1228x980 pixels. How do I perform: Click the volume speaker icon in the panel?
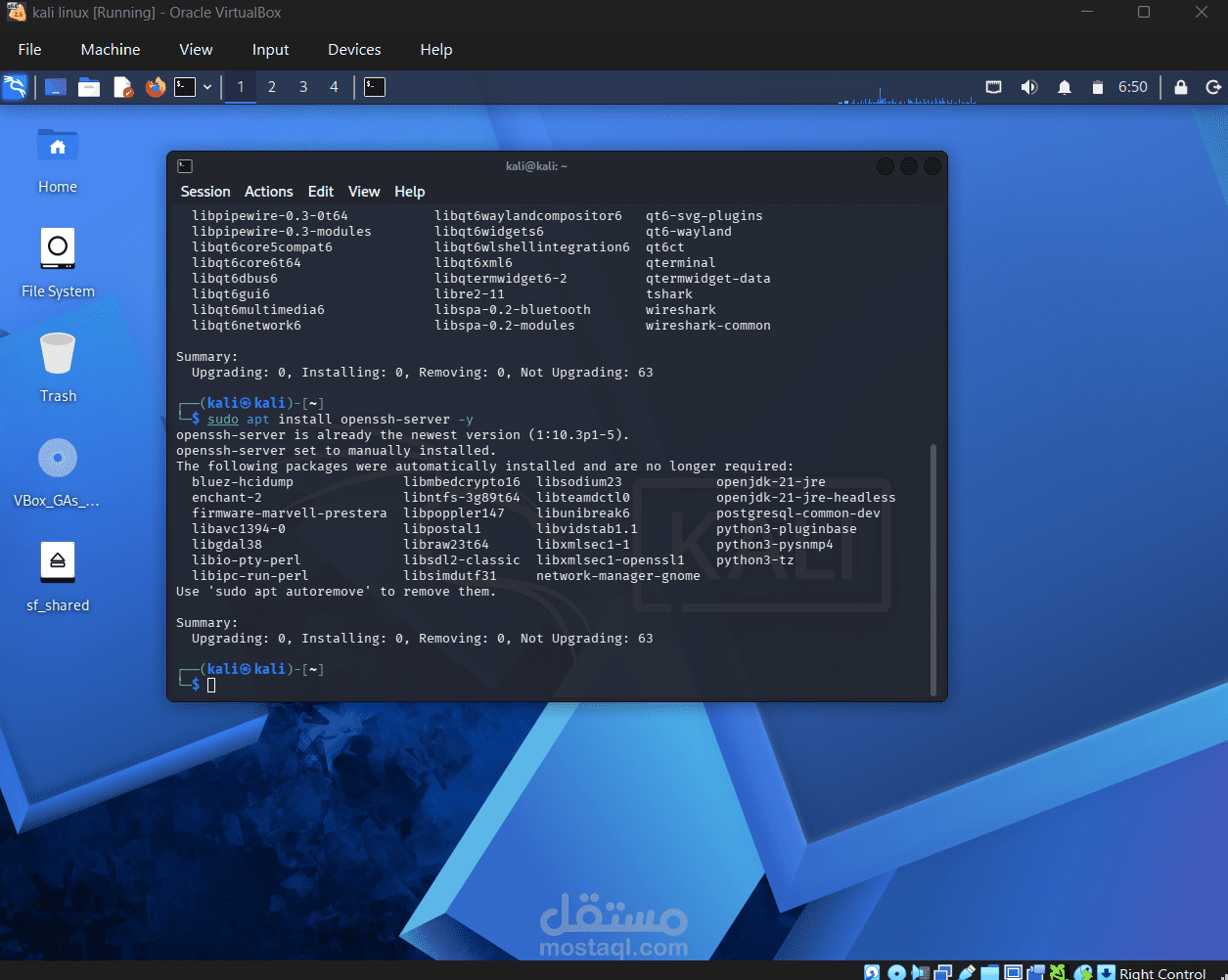point(1028,87)
